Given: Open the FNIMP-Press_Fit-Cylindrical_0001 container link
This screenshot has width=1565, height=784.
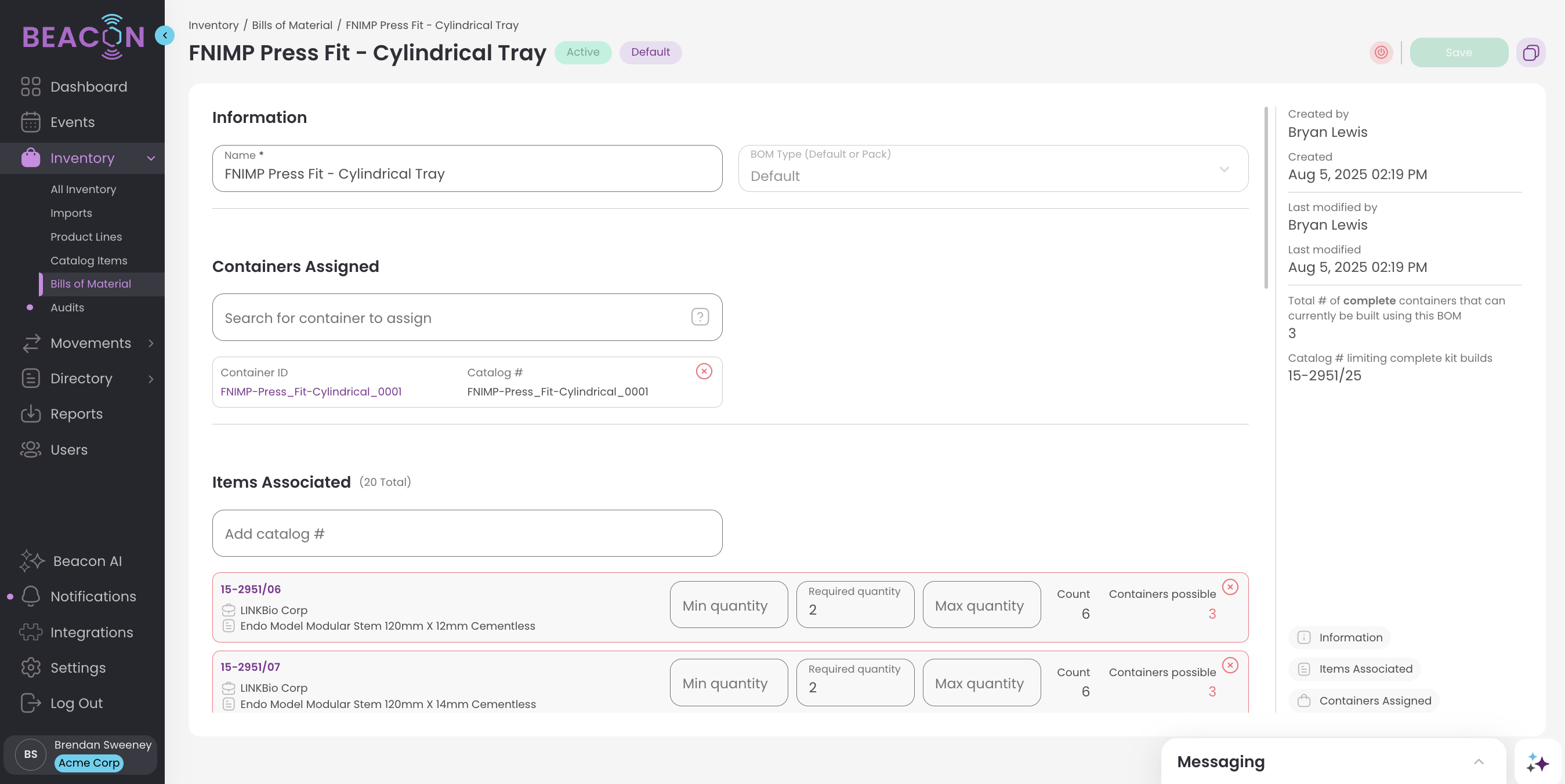Looking at the screenshot, I should [x=310, y=391].
